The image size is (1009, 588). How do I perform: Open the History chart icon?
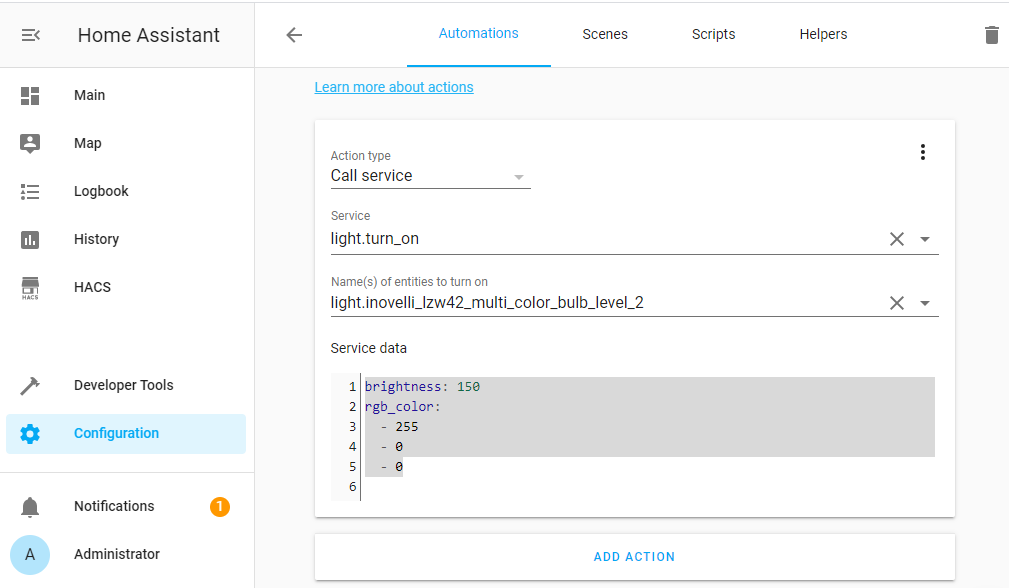(30, 240)
